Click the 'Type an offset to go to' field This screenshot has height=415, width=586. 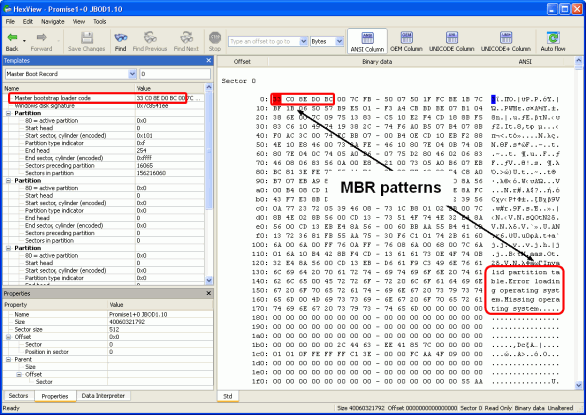pos(264,41)
